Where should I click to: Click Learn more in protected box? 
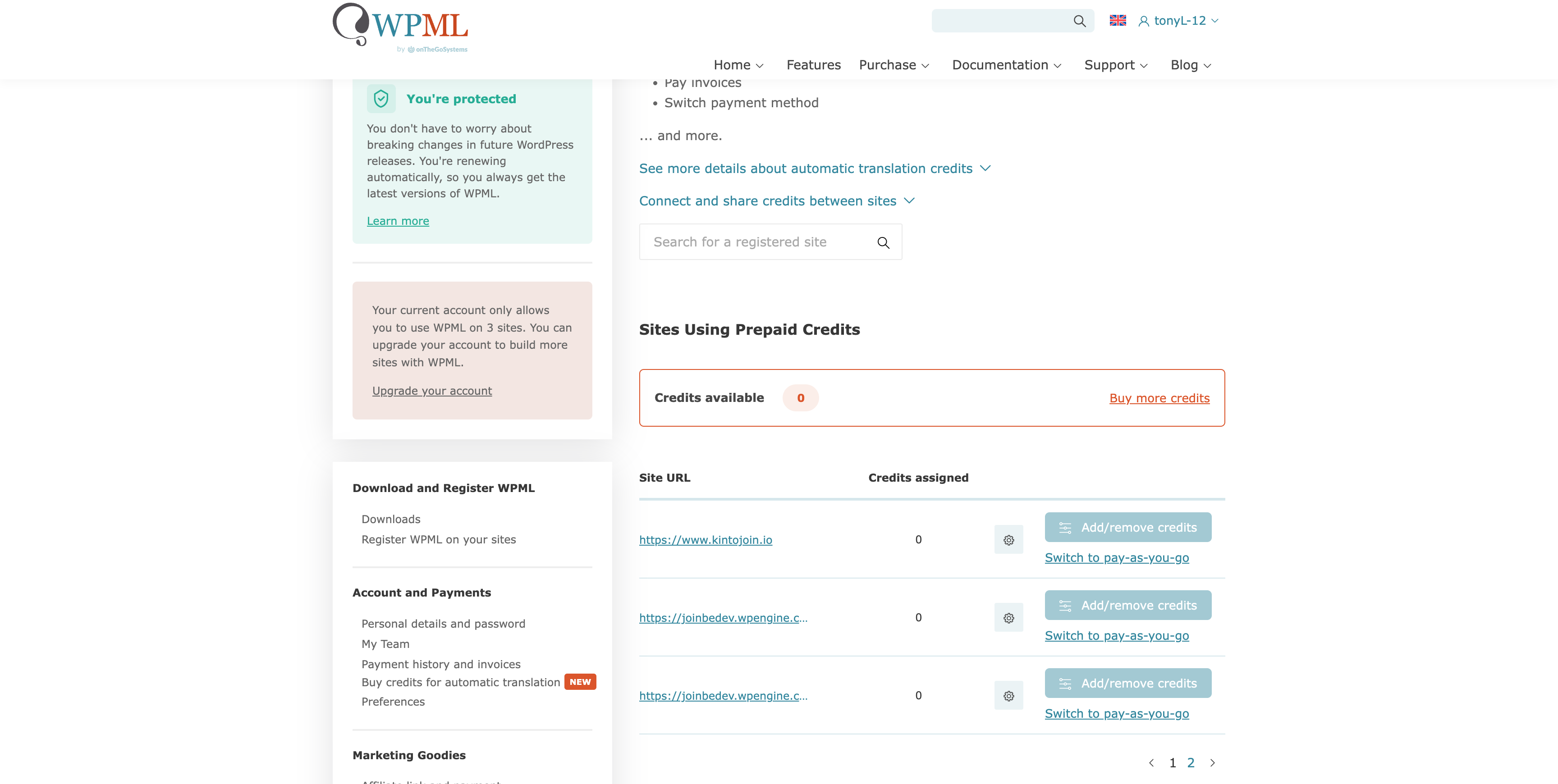click(398, 221)
